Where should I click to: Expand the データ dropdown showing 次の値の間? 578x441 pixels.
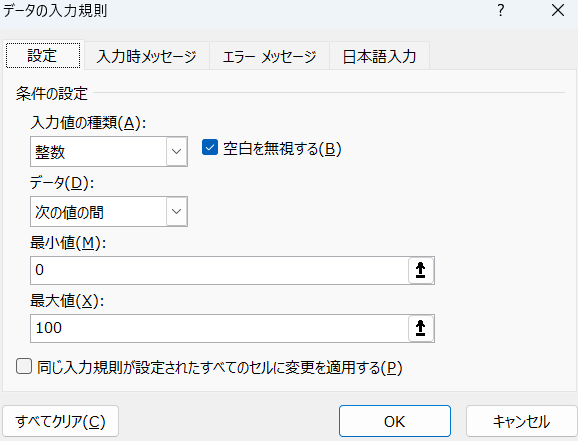point(109,211)
